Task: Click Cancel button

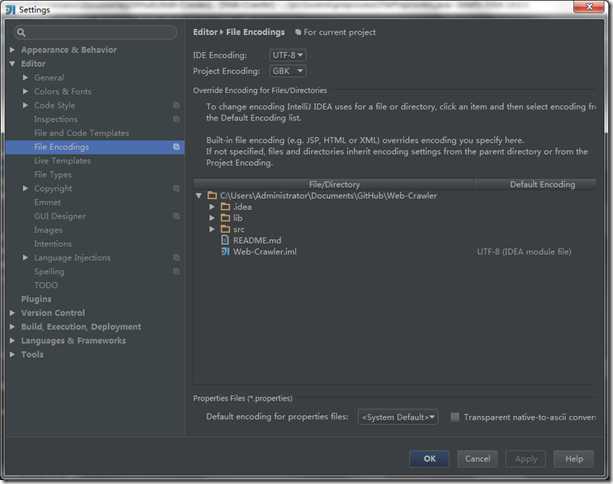Action: 477,459
